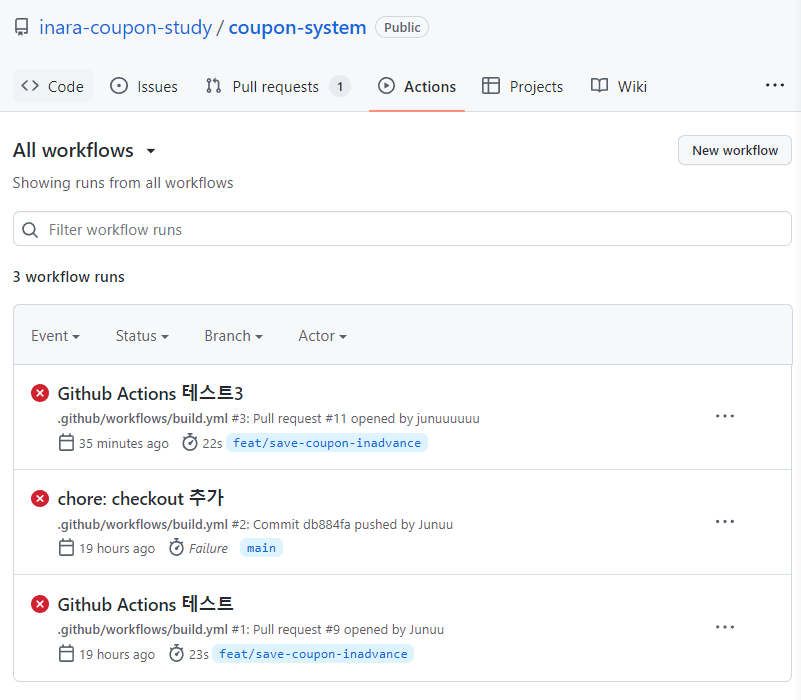Click the Issues tab circle-dot icon
Screen dimensions: 801x700
119,86
